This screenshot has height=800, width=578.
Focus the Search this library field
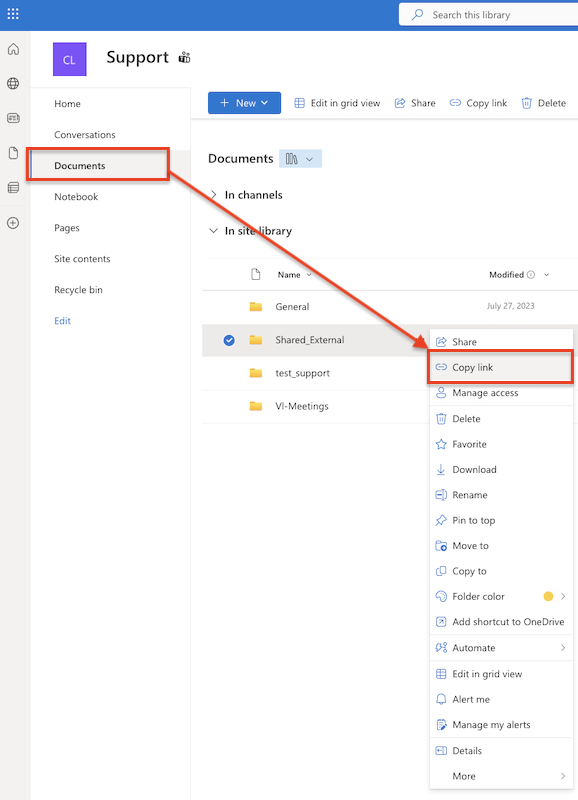(489, 15)
